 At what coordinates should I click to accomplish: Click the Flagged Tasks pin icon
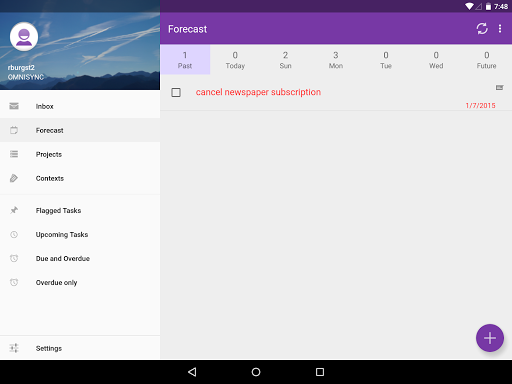14,210
